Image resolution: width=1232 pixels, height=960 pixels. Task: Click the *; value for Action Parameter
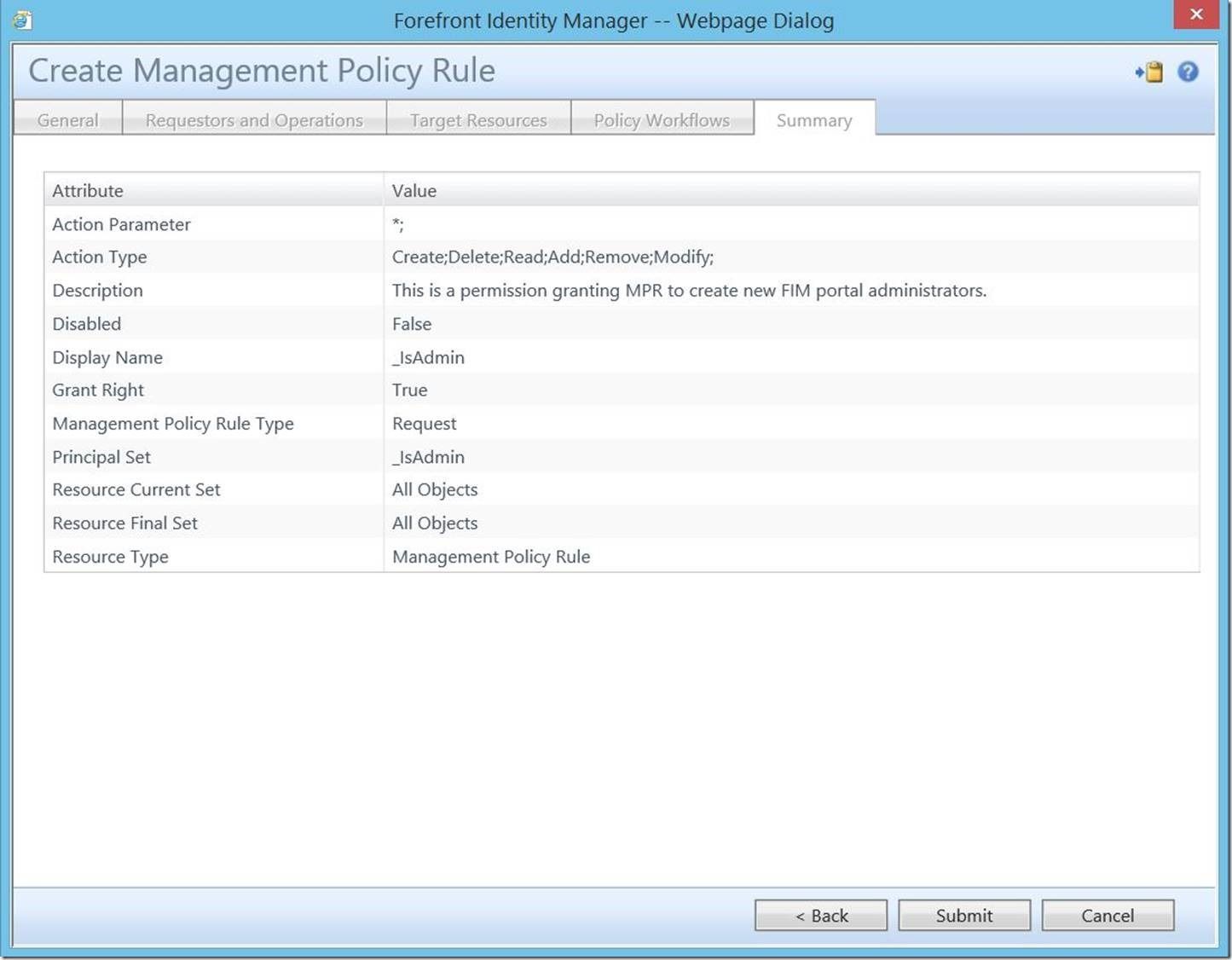point(398,224)
